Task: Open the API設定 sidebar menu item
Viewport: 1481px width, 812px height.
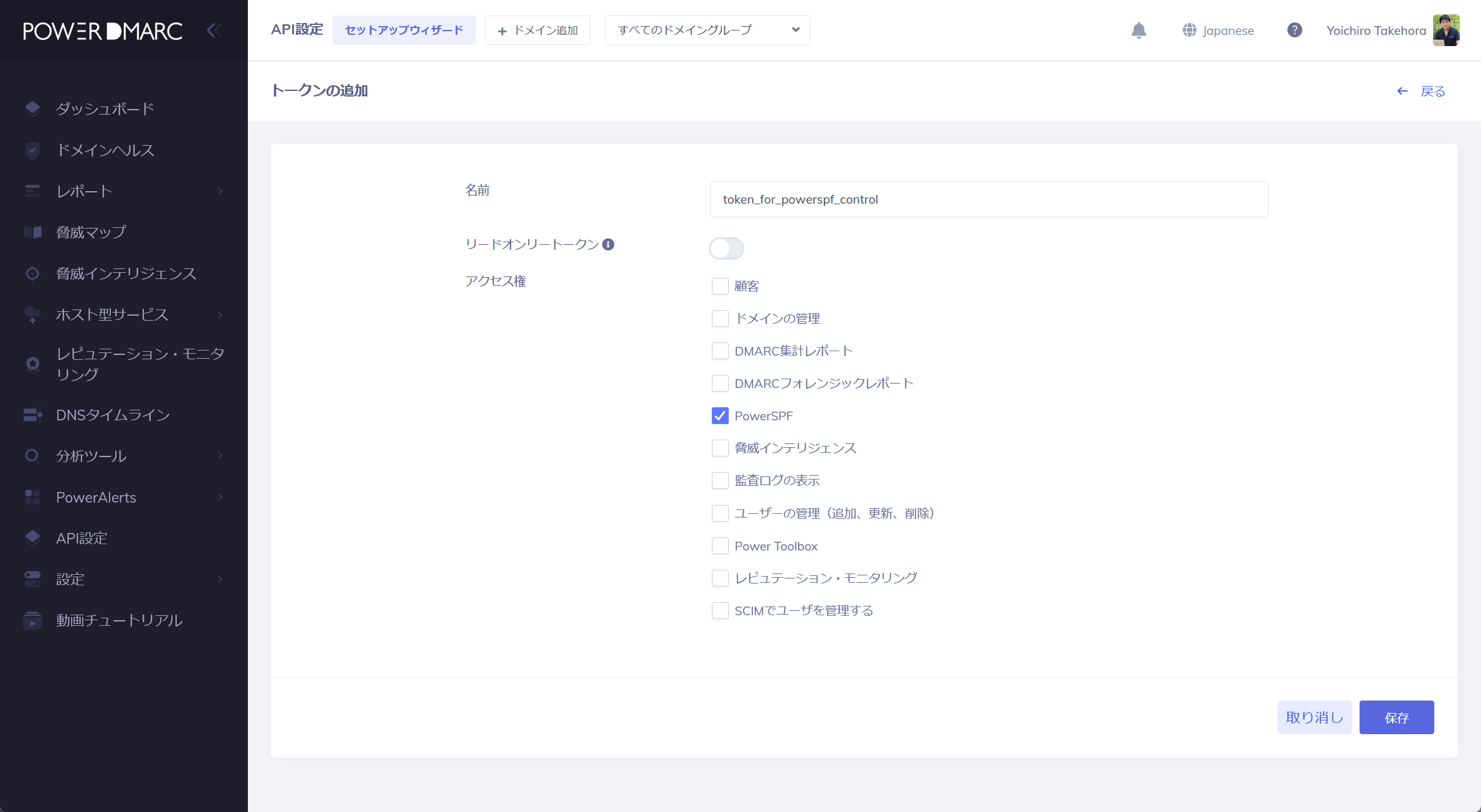Action: pos(82,538)
